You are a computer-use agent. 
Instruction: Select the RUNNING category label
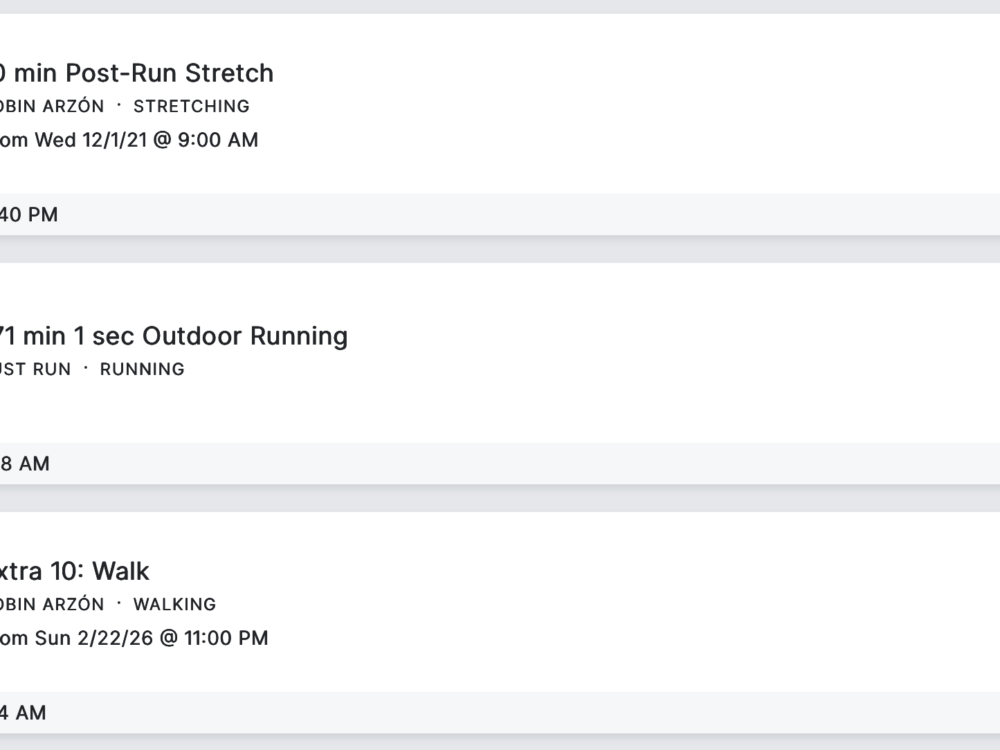pyautogui.click(x=142, y=369)
